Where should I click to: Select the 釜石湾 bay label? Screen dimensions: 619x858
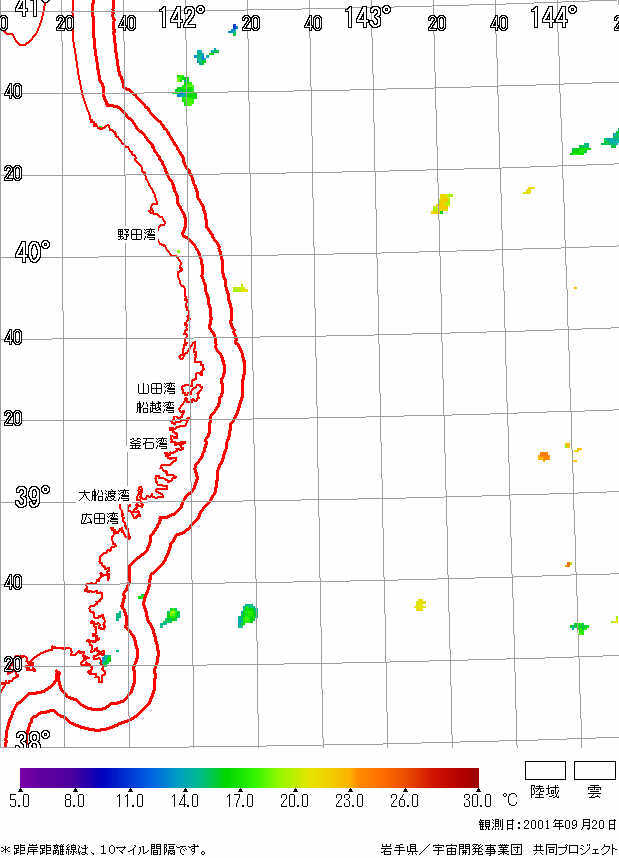click(148, 443)
